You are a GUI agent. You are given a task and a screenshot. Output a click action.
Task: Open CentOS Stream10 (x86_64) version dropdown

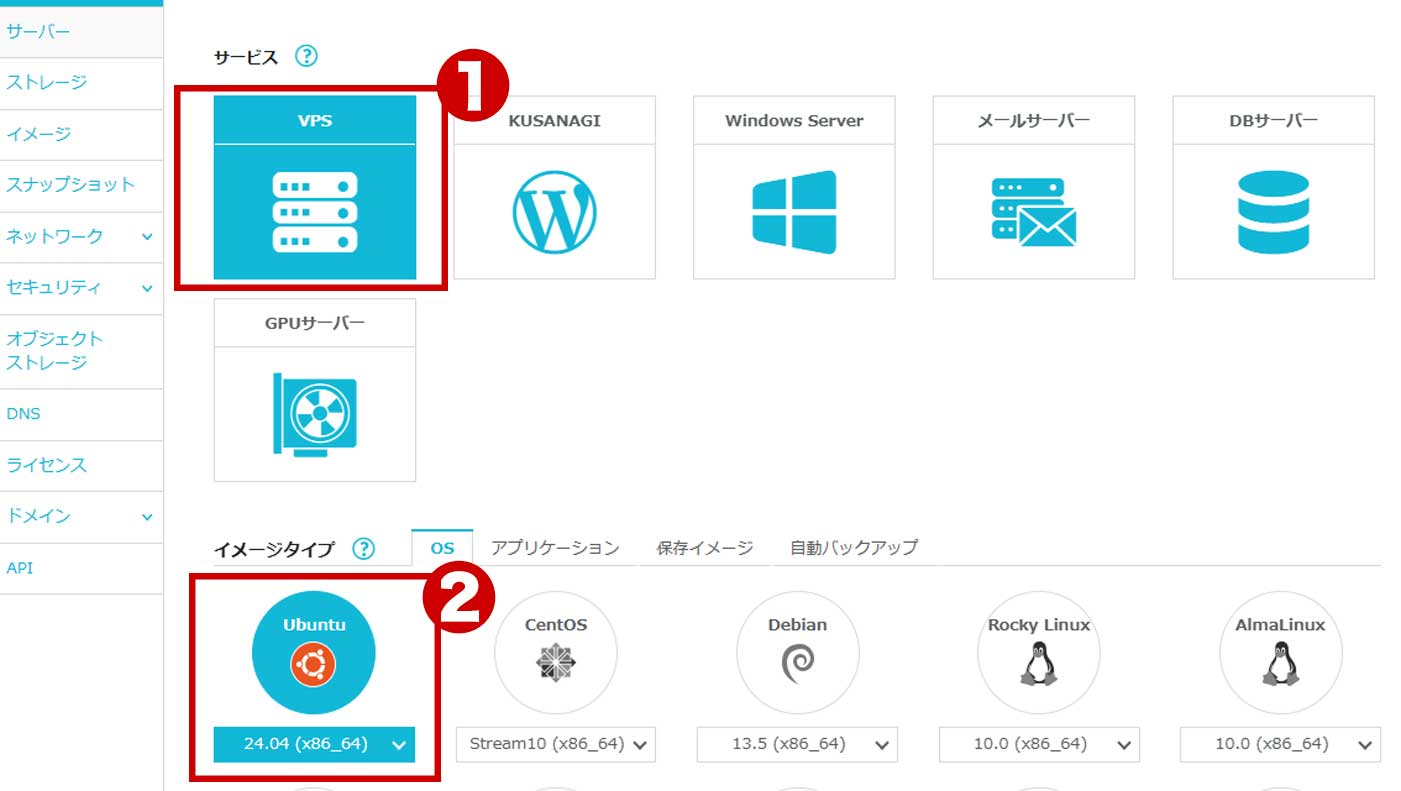(556, 744)
